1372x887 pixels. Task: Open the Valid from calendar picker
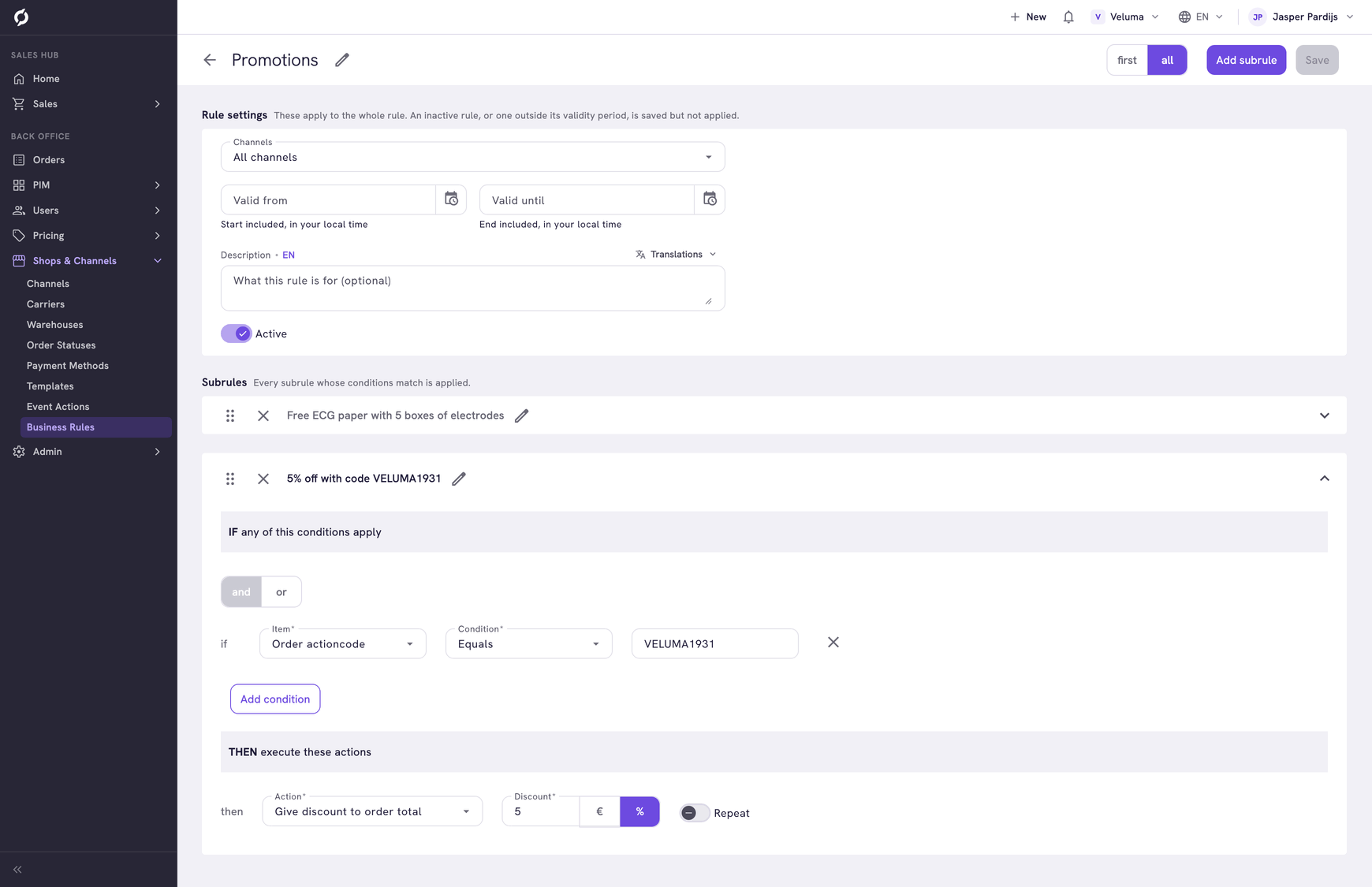point(451,199)
